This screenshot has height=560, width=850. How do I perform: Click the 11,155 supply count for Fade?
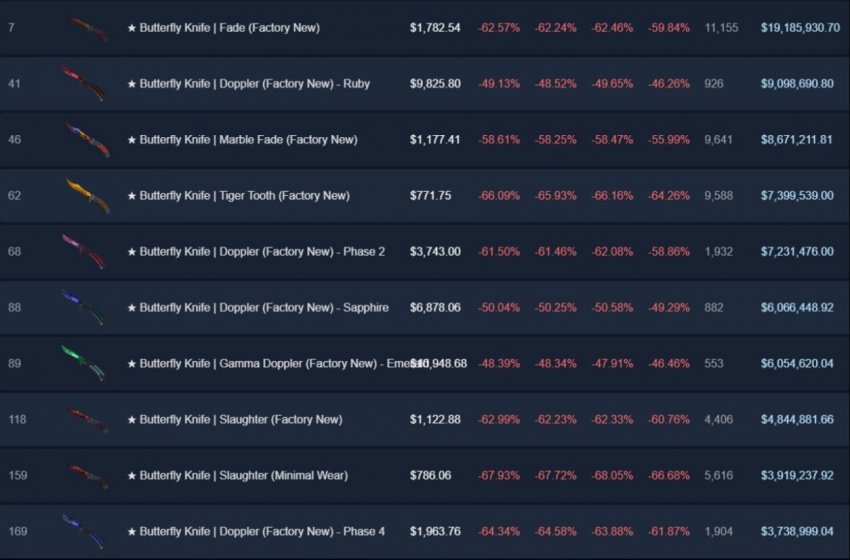click(721, 28)
